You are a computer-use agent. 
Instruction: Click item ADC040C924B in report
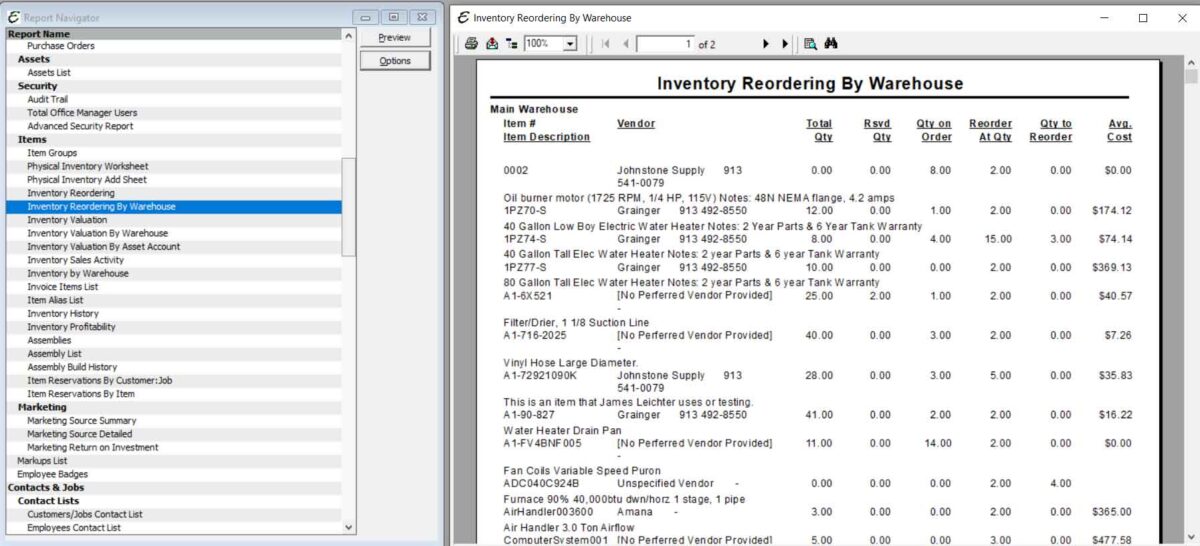point(541,484)
